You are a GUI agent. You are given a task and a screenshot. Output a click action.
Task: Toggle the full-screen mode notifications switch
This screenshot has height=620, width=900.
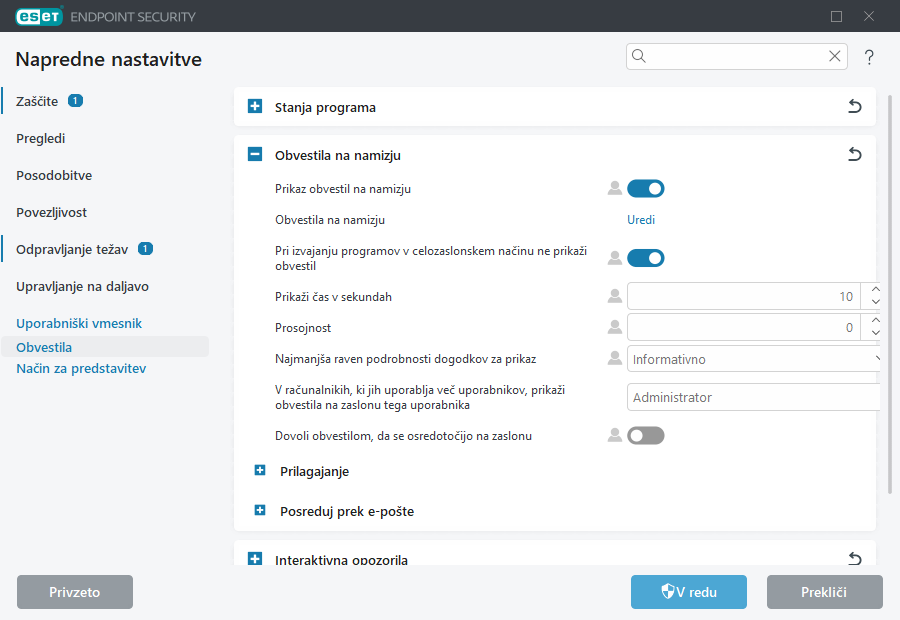click(645, 258)
